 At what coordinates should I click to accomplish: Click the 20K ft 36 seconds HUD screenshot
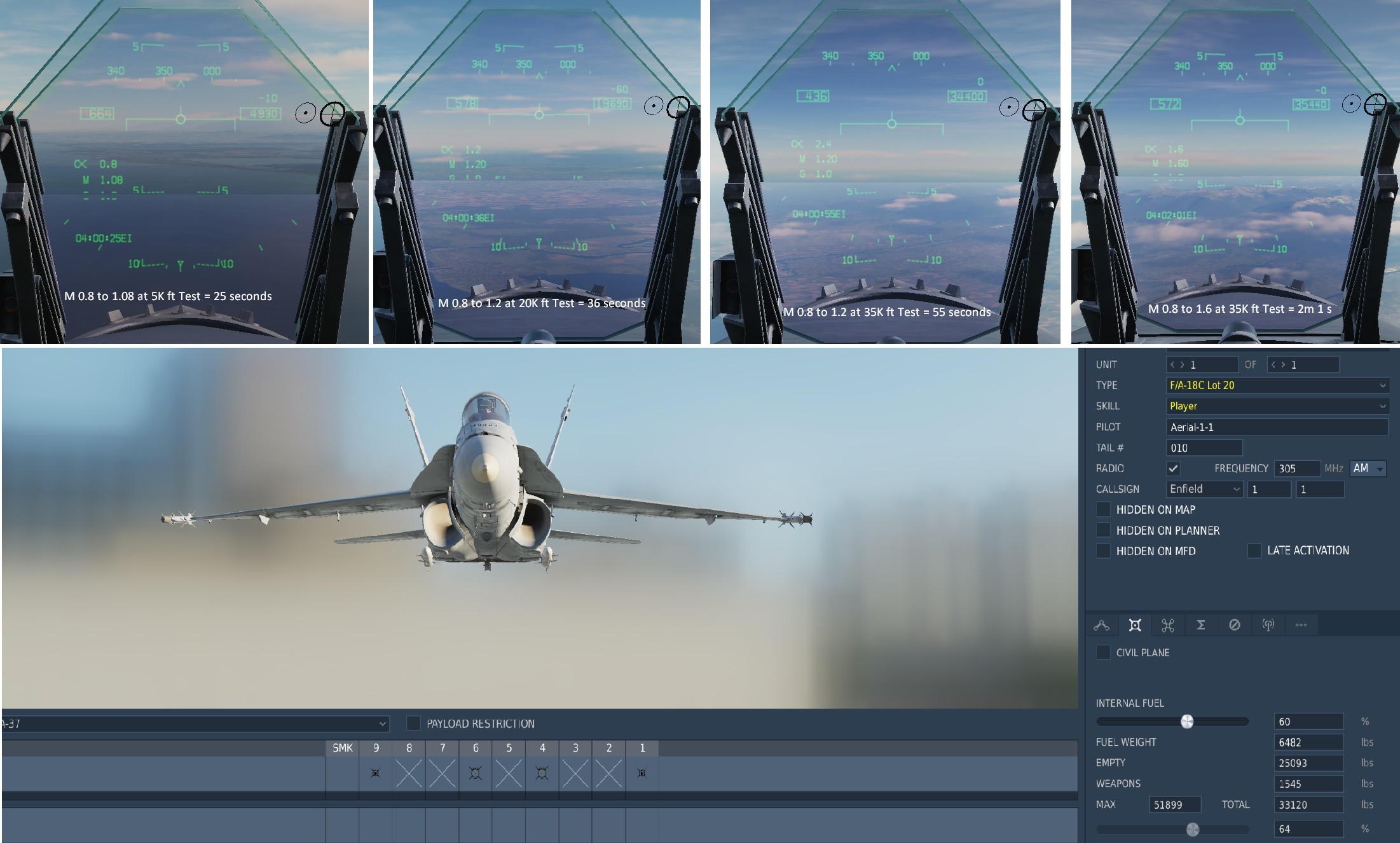(537, 172)
